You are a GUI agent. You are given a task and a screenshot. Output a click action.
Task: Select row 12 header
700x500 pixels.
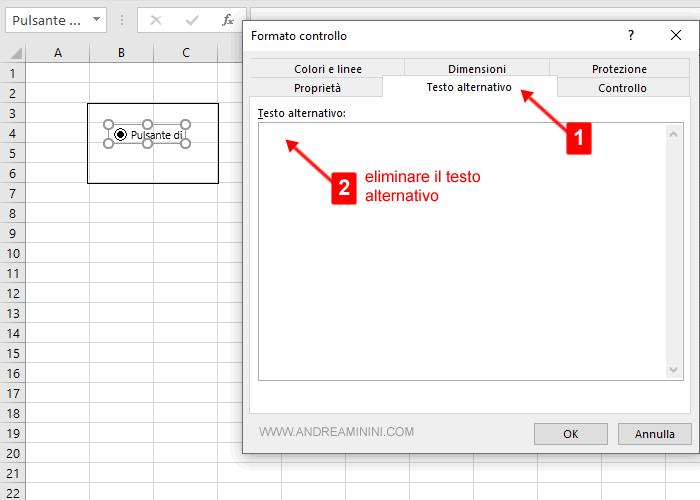click(x=12, y=293)
